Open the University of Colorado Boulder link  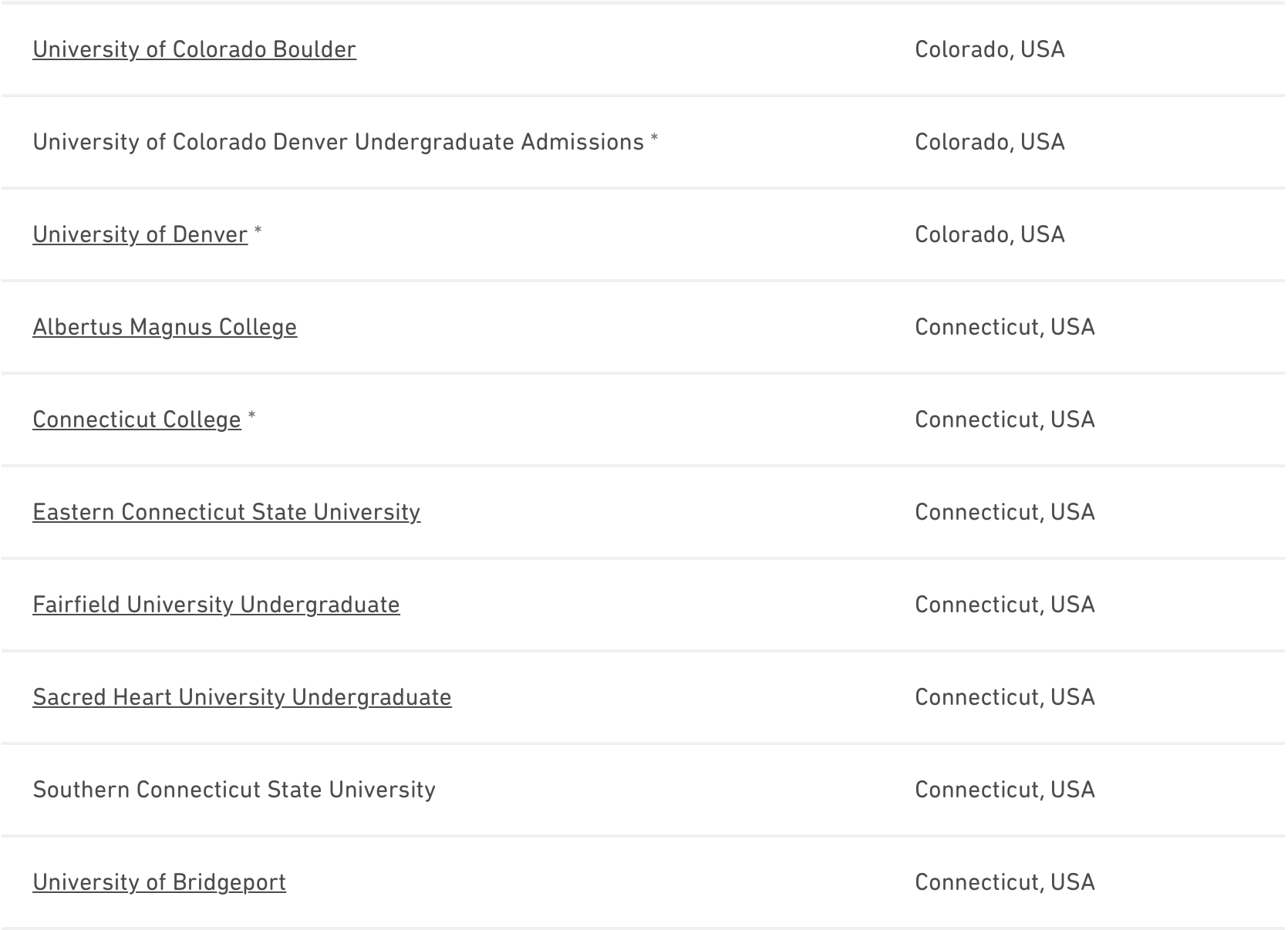194,49
